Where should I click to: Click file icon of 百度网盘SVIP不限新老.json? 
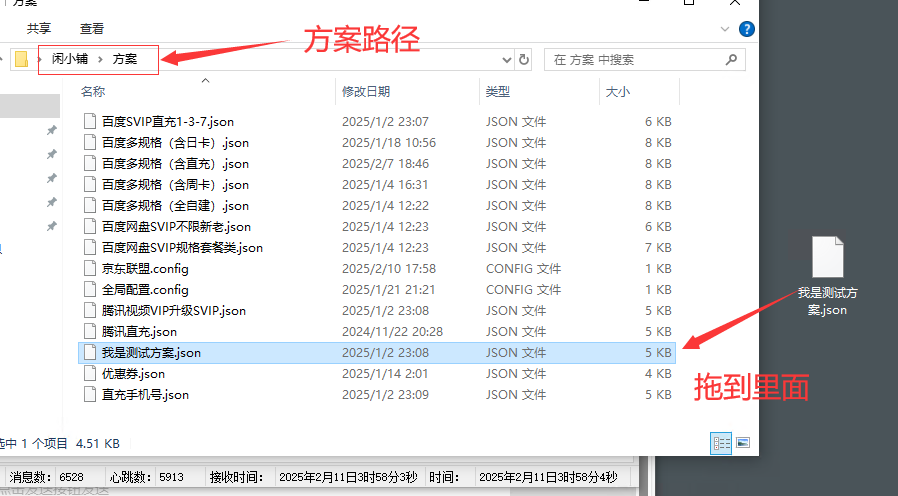[x=90, y=227]
